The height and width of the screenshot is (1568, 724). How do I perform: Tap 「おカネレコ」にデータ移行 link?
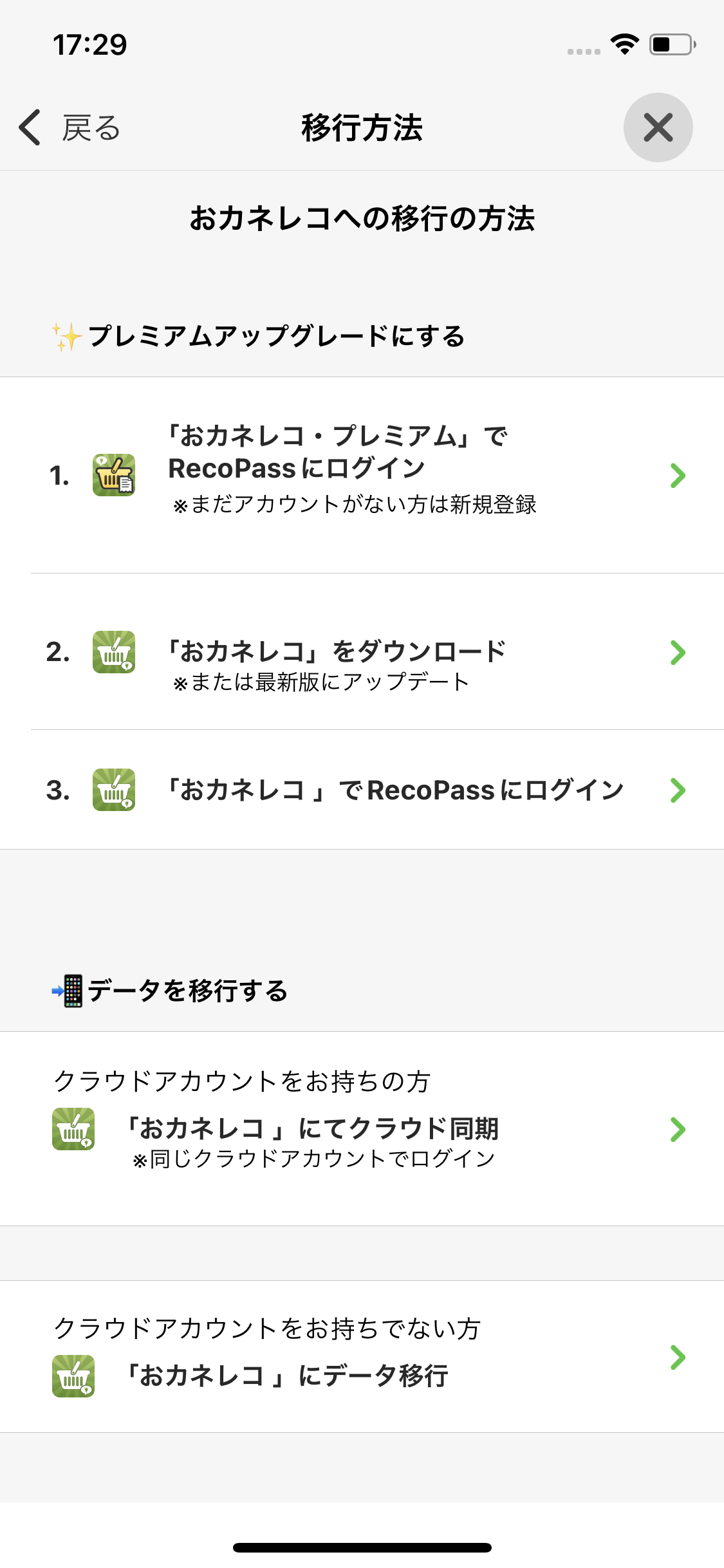287,1376
